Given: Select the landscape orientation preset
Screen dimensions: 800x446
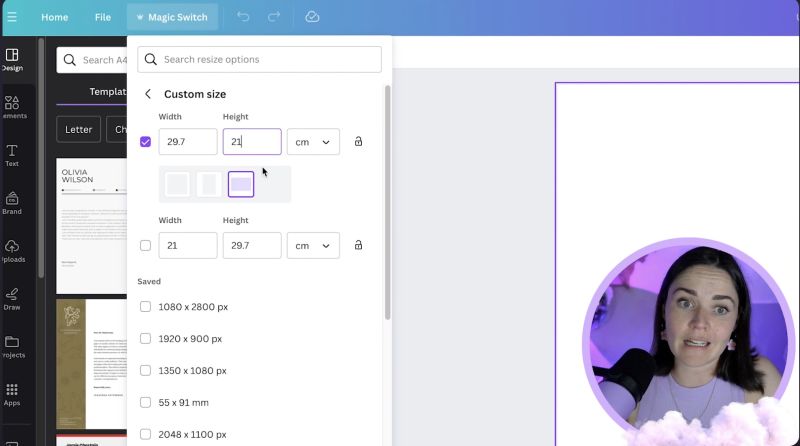Looking at the screenshot, I should (x=241, y=184).
